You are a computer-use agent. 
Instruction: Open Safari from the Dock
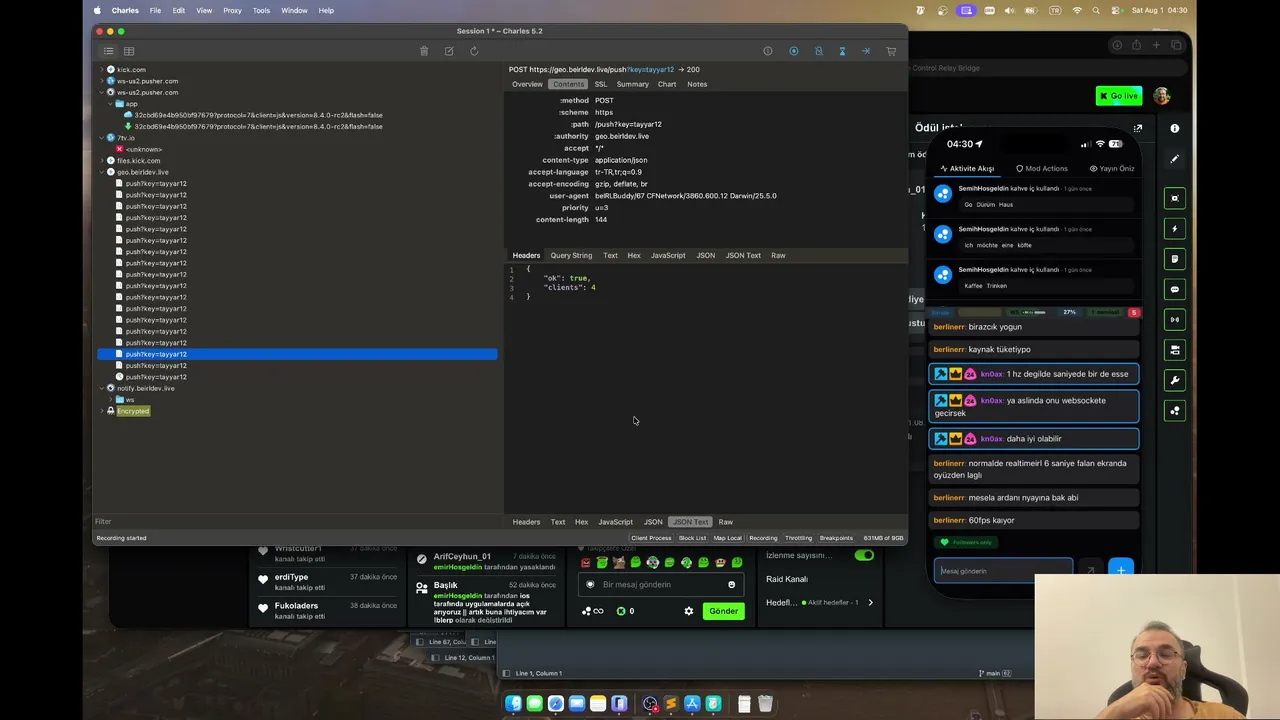[556, 704]
